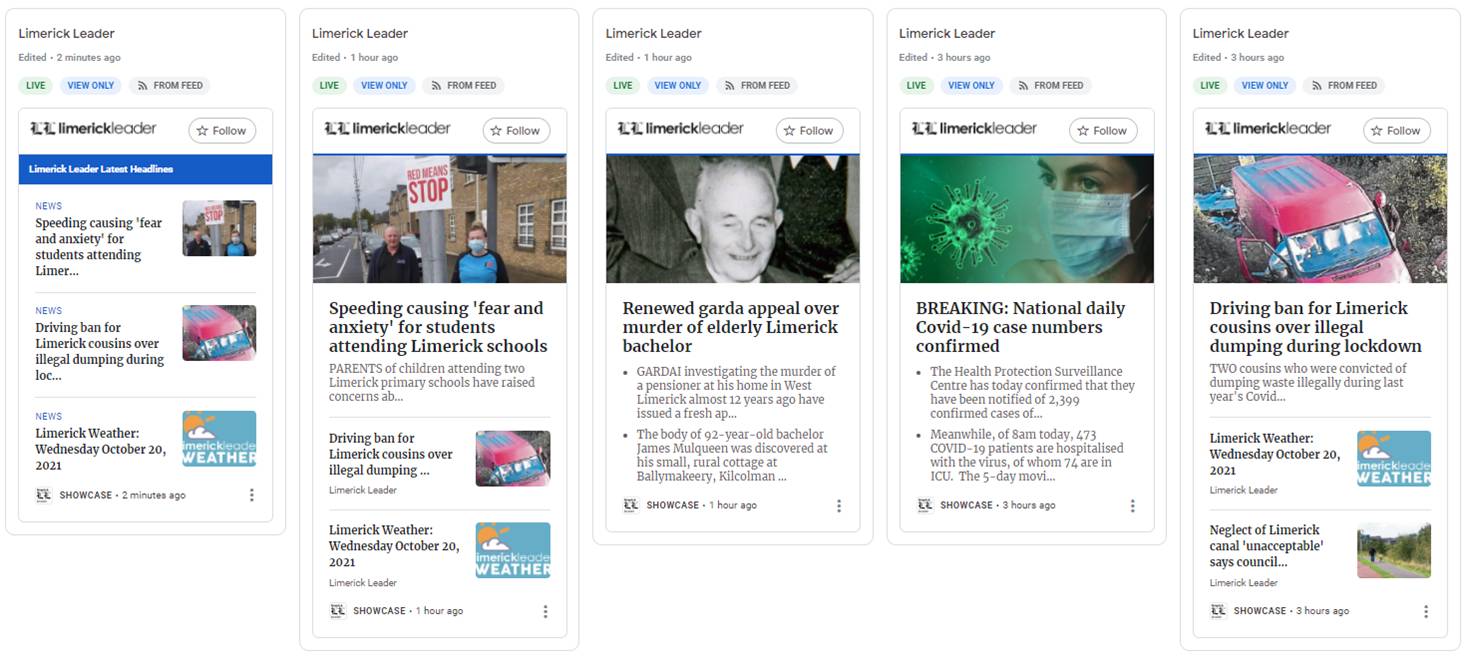Click LIVE badge on the Latest Headlines card
1469x659 pixels.
pyautogui.click(x=36, y=86)
